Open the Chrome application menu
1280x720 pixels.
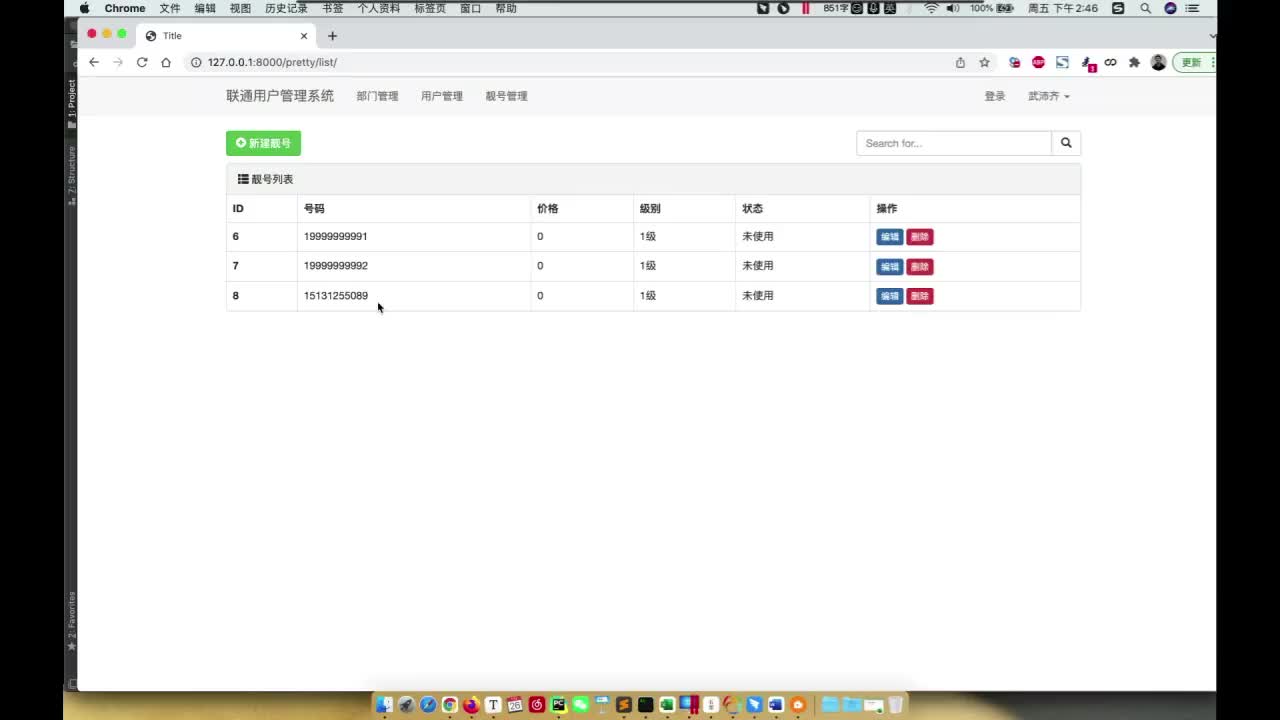[x=125, y=8]
